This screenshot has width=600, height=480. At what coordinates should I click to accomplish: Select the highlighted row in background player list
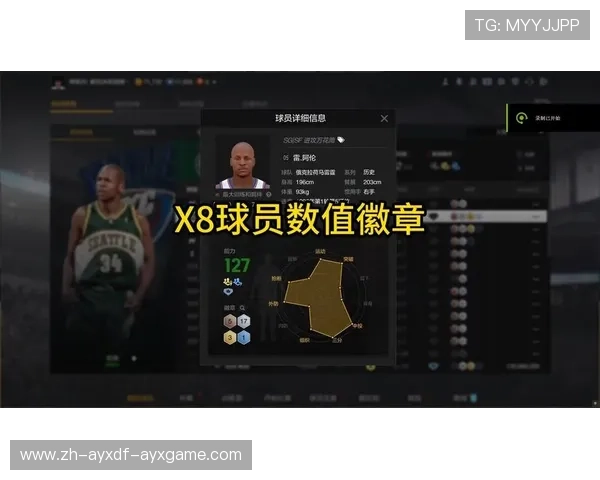[486, 216]
